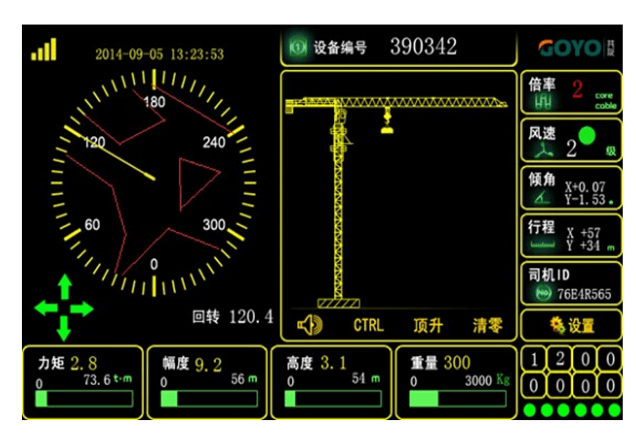Click the 力矩 torque progress bar

pyautogui.click(x=84, y=399)
